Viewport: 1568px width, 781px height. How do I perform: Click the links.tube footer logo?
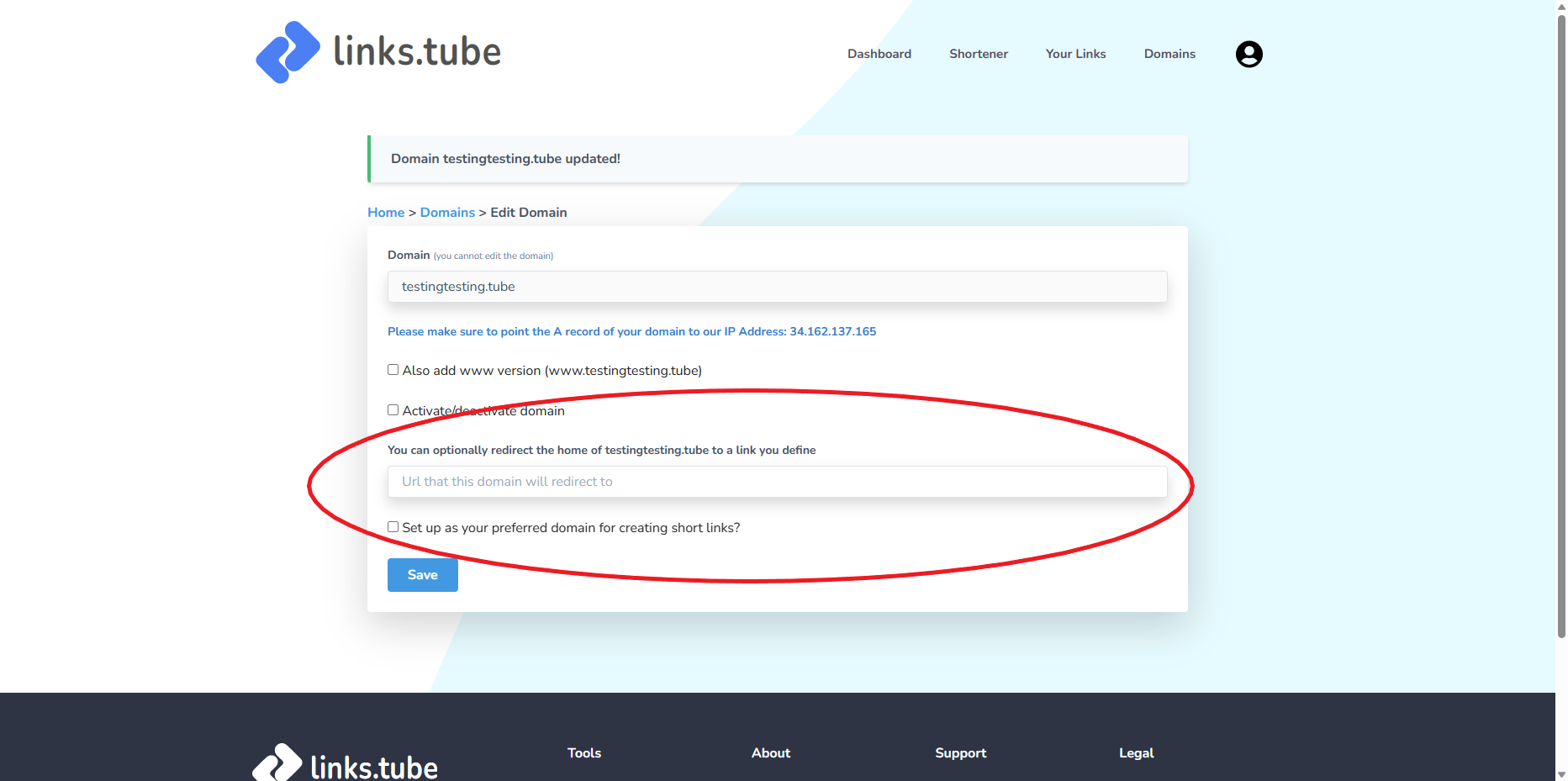(345, 763)
